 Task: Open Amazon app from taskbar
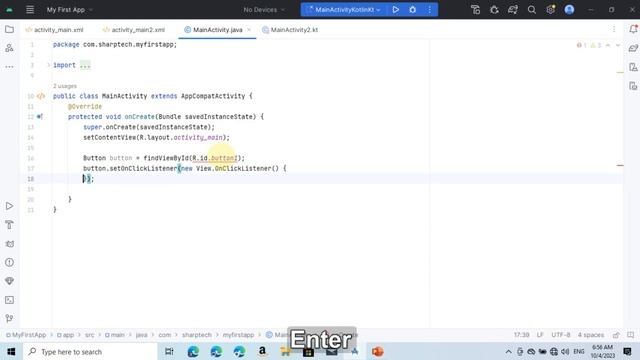point(262,351)
